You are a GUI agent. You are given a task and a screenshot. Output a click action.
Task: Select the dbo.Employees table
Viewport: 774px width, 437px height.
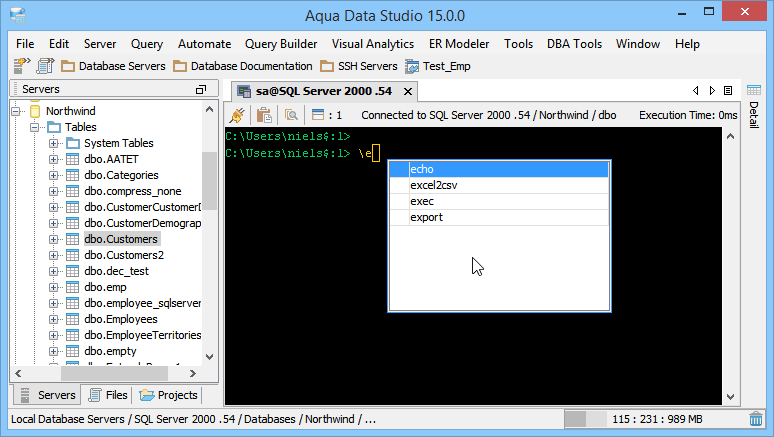point(120,319)
